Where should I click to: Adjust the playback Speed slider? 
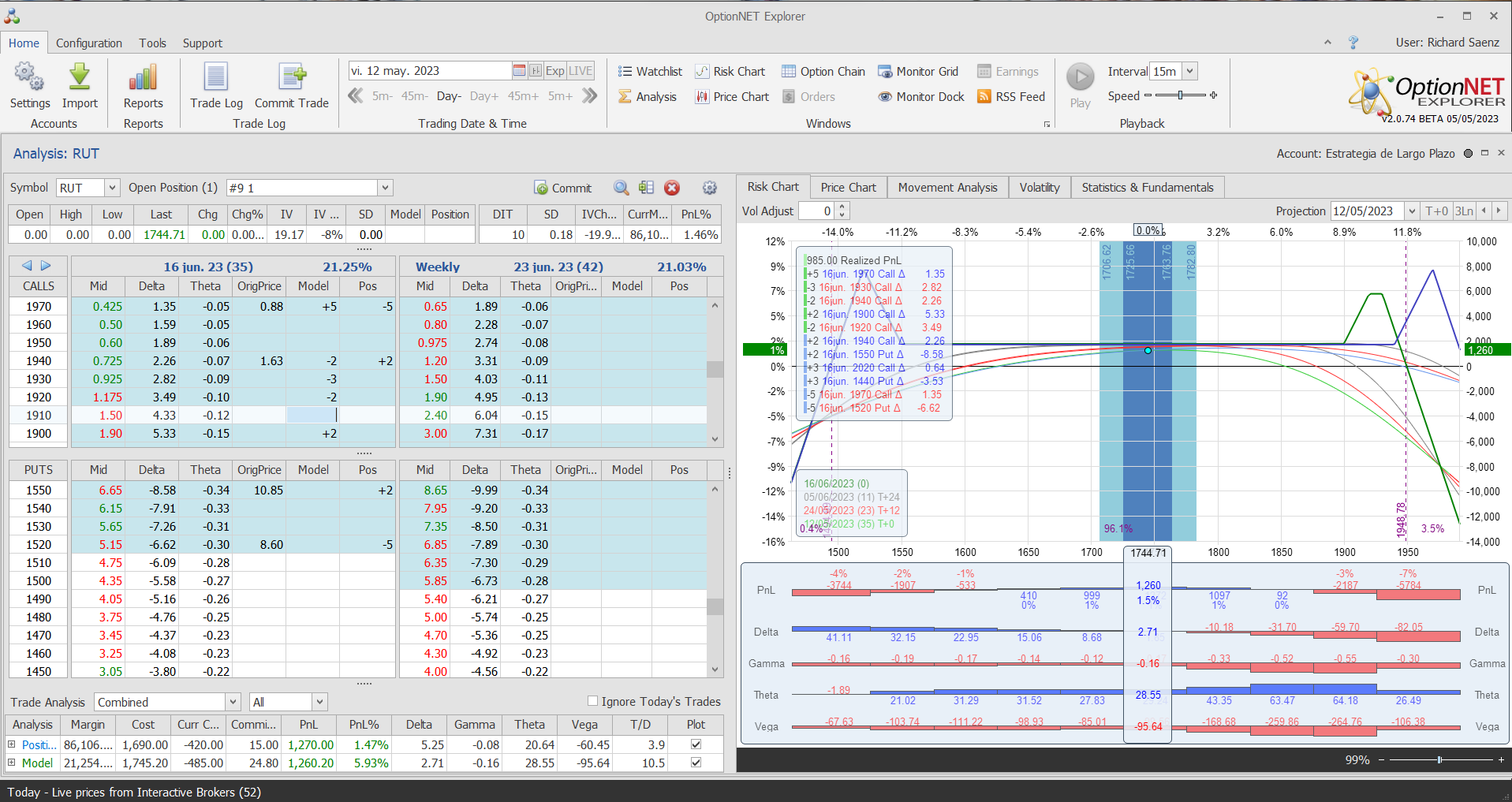click(1180, 95)
